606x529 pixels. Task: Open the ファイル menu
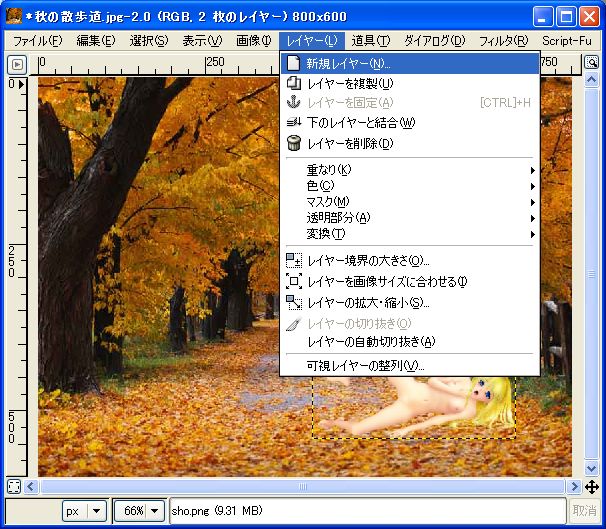(37, 41)
